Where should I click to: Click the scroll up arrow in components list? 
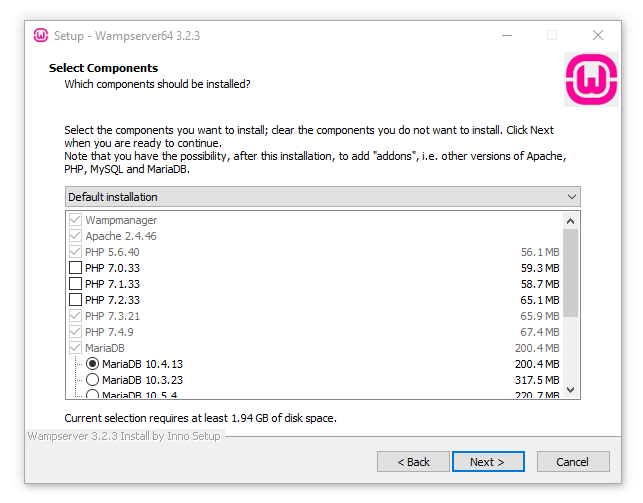(x=570, y=222)
